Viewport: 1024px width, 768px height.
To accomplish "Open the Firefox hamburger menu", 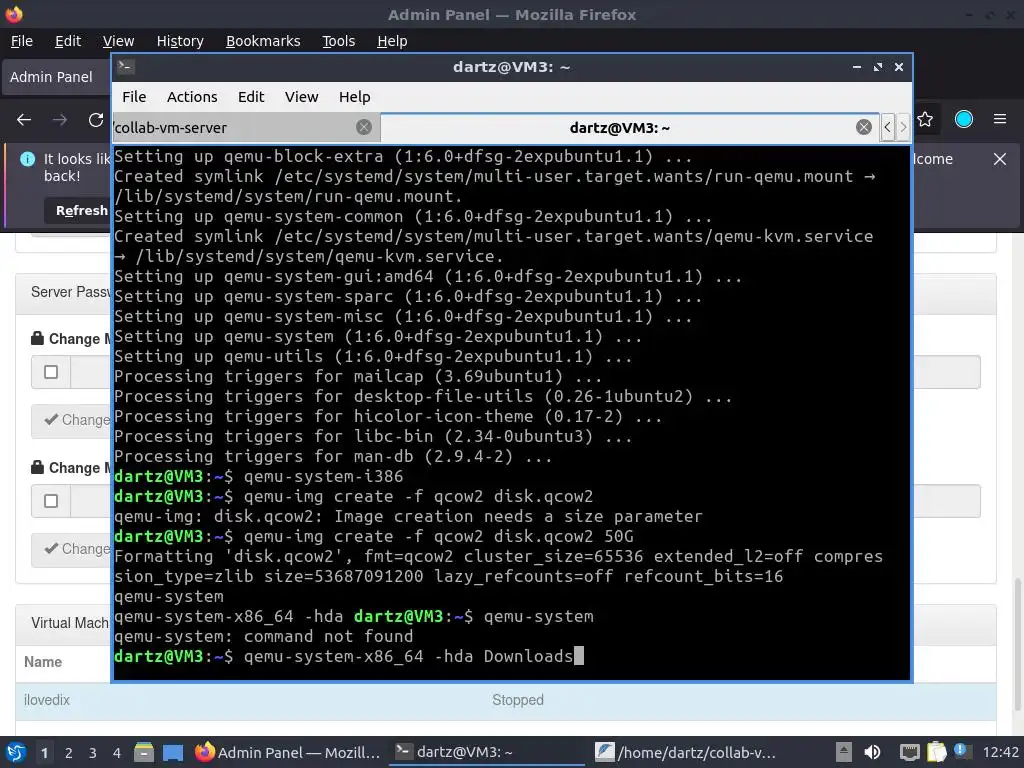I will pos(999,120).
